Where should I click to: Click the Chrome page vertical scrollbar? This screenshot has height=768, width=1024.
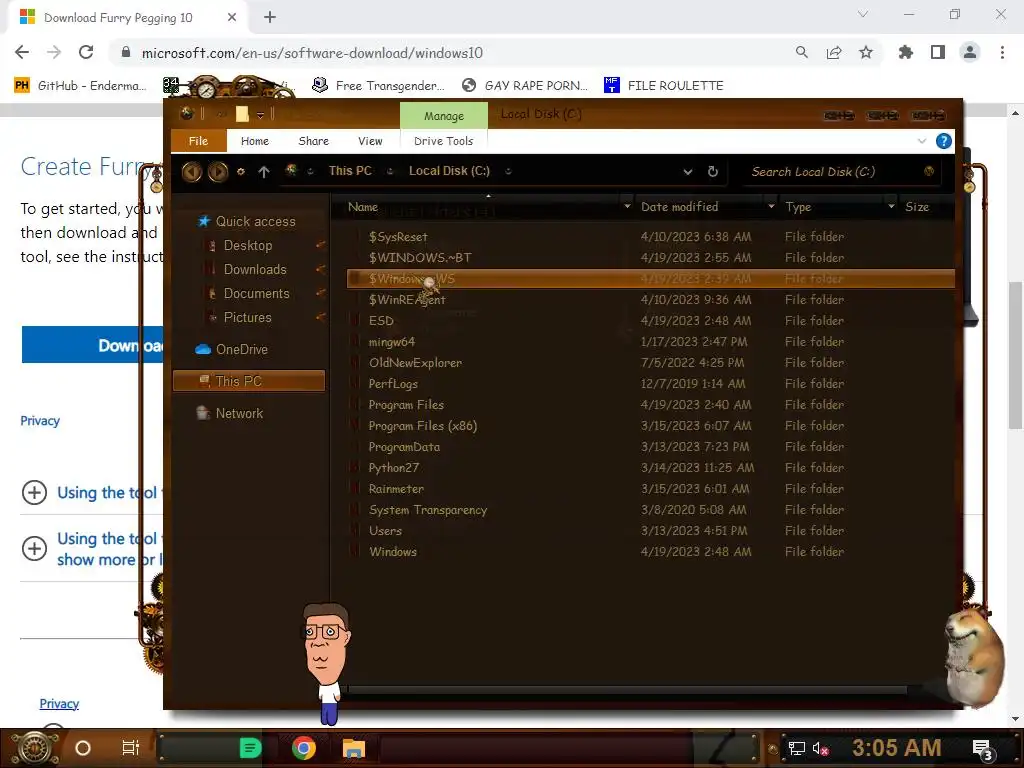[1016, 356]
